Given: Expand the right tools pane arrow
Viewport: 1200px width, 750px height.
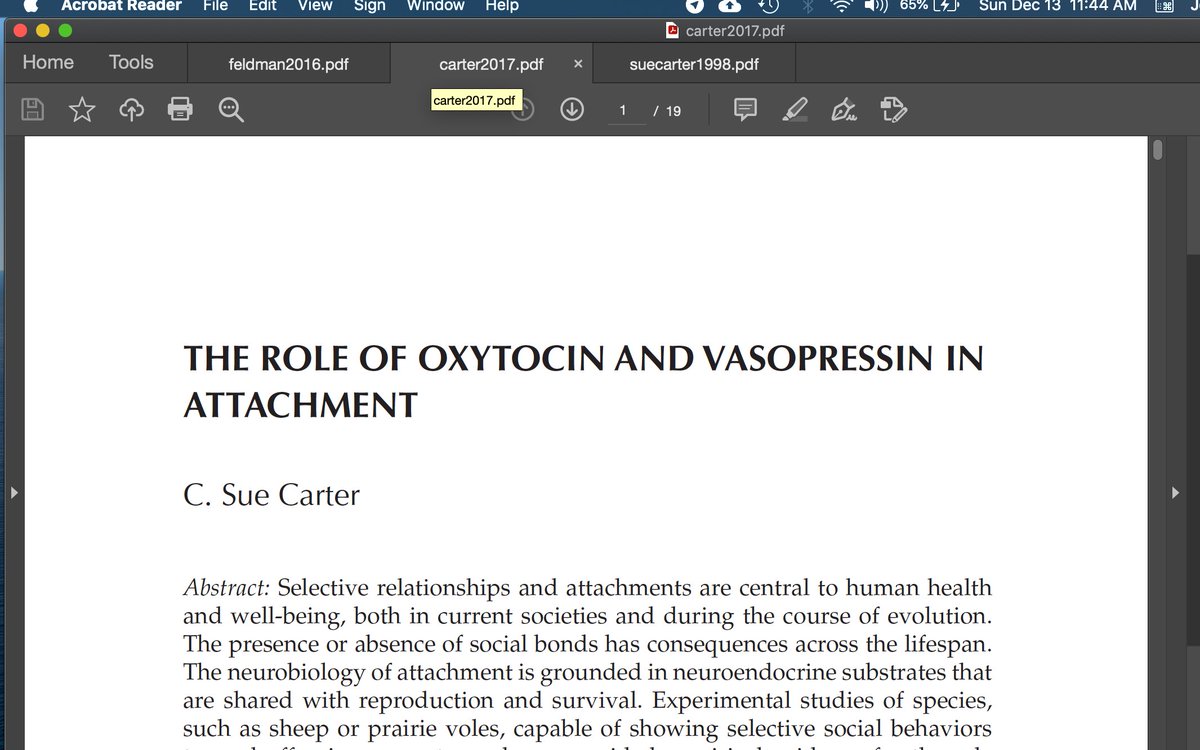Looking at the screenshot, I should [1176, 492].
